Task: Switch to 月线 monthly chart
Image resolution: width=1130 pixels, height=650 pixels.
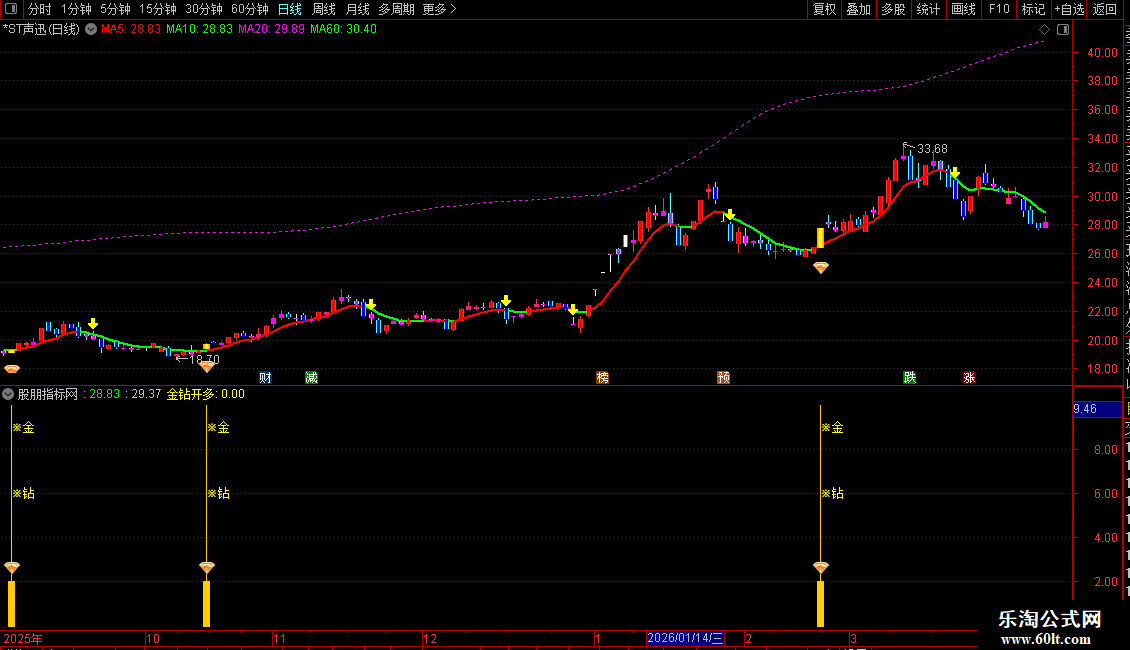Action: (x=357, y=9)
